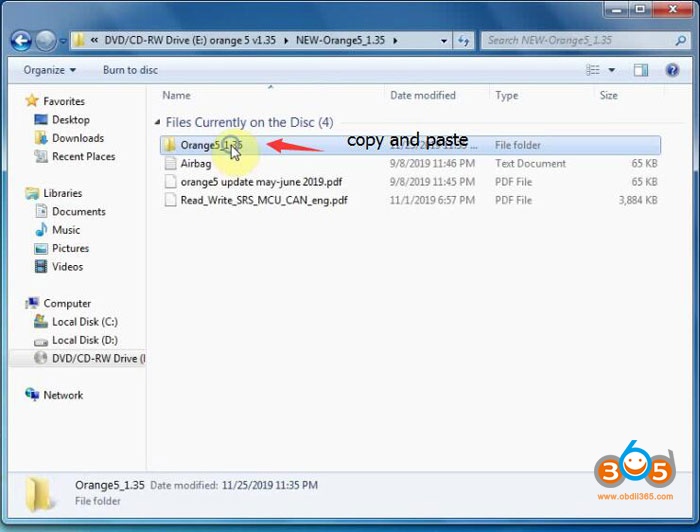Expand arrow after DVD/CD-RW Drive breadcrumb
This screenshot has width=700, height=532.
(286, 41)
